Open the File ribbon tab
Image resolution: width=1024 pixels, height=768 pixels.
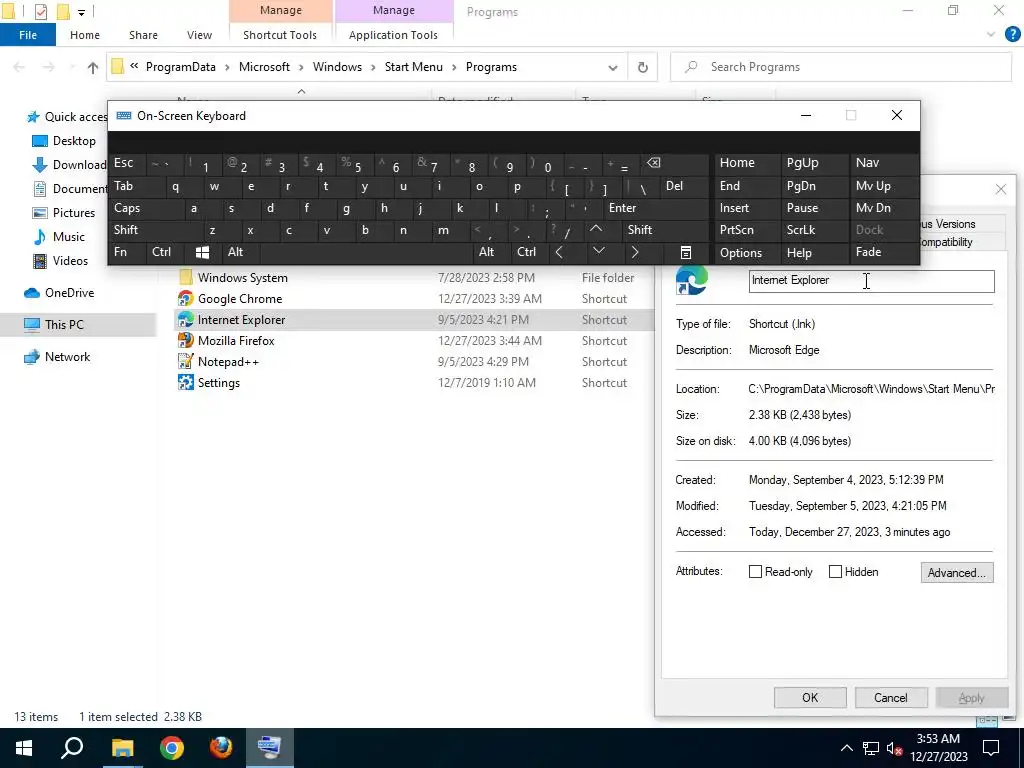pos(28,35)
